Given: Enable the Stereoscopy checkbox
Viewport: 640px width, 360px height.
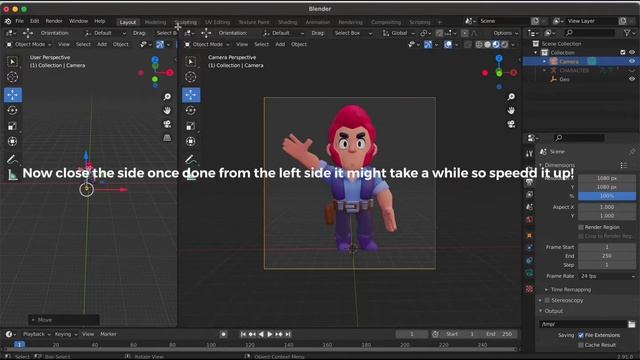Looking at the screenshot, I should [x=547, y=300].
